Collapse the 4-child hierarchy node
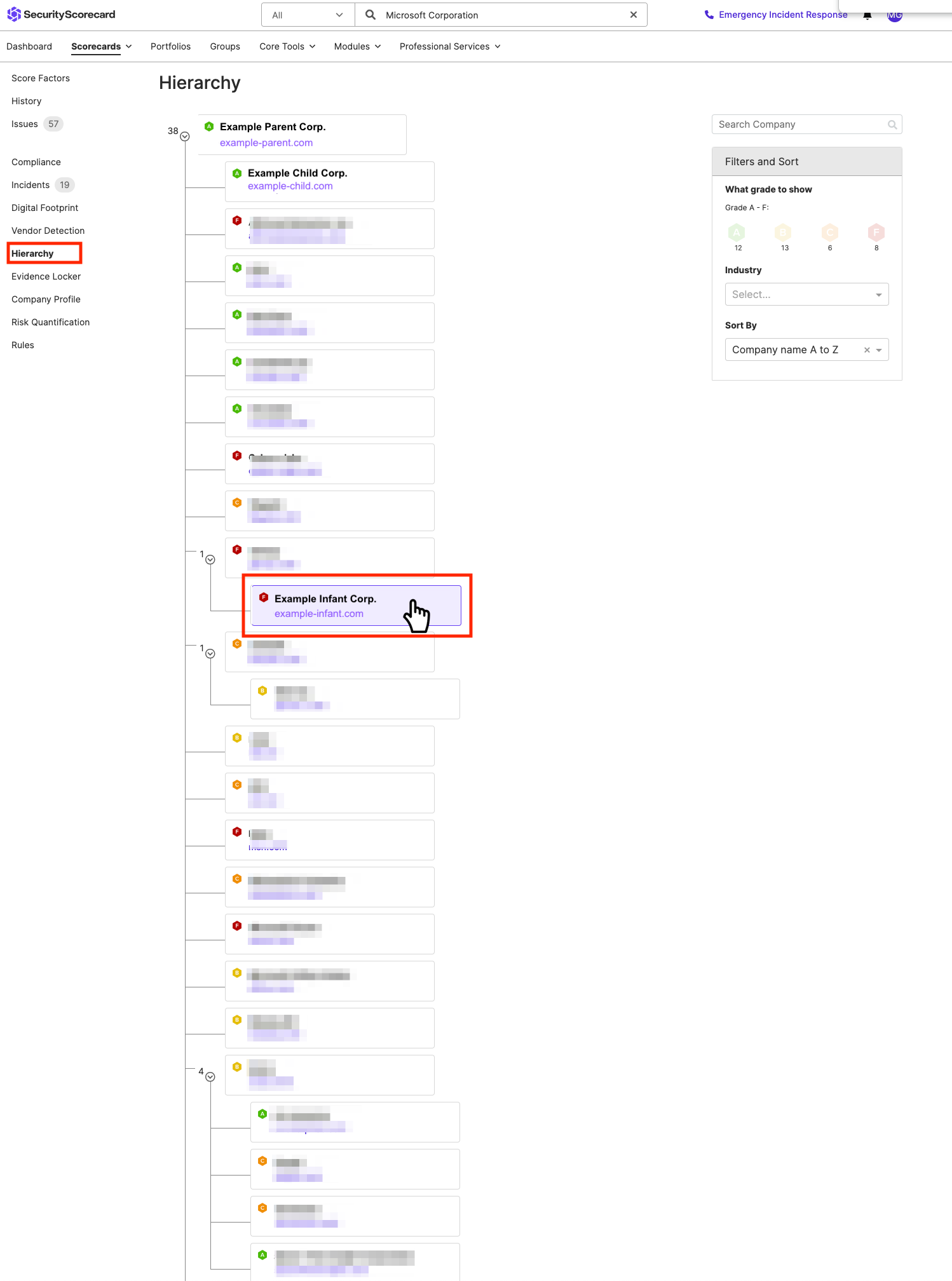Image resolution: width=952 pixels, height=1281 pixels. click(x=210, y=1077)
